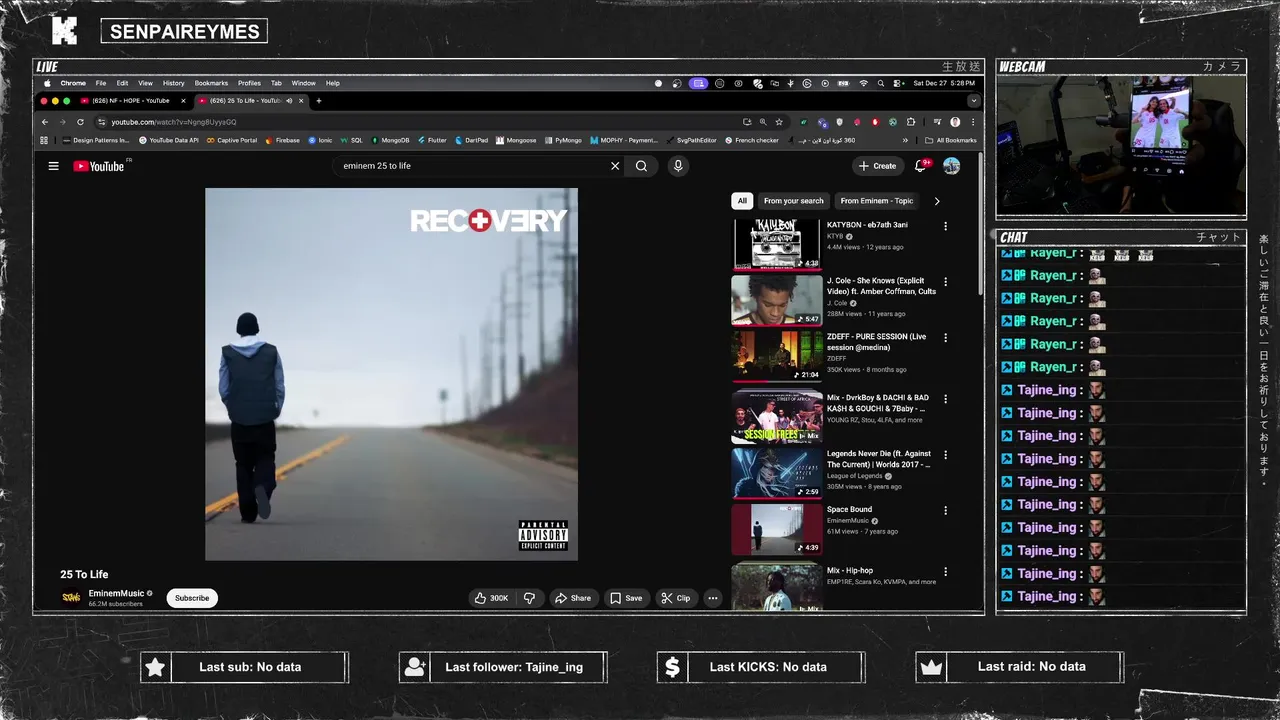Screen dimensions: 1280x720
Task: Open EminemMusic channel link
Action: coord(116,593)
